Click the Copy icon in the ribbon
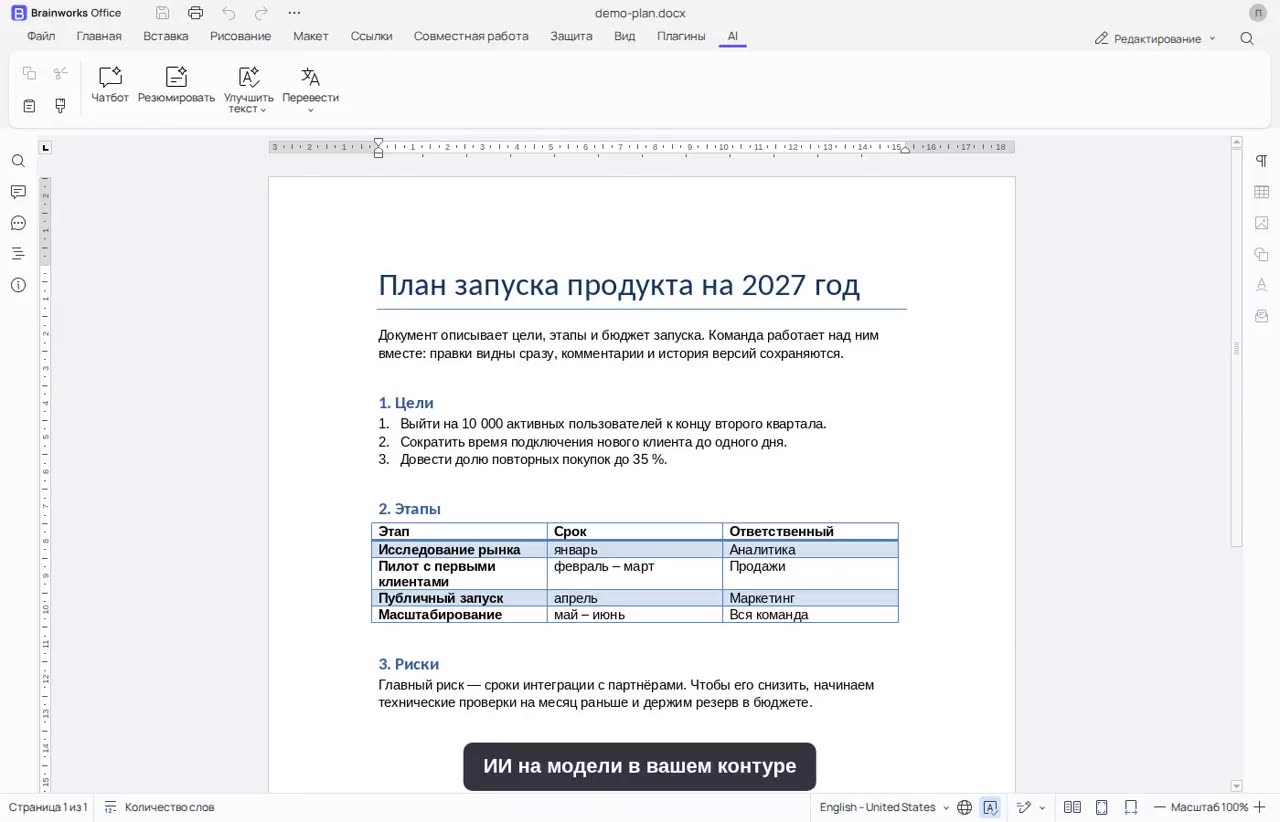The height and width of the screenshot is (822, 1280). click(x=29, y=73)
